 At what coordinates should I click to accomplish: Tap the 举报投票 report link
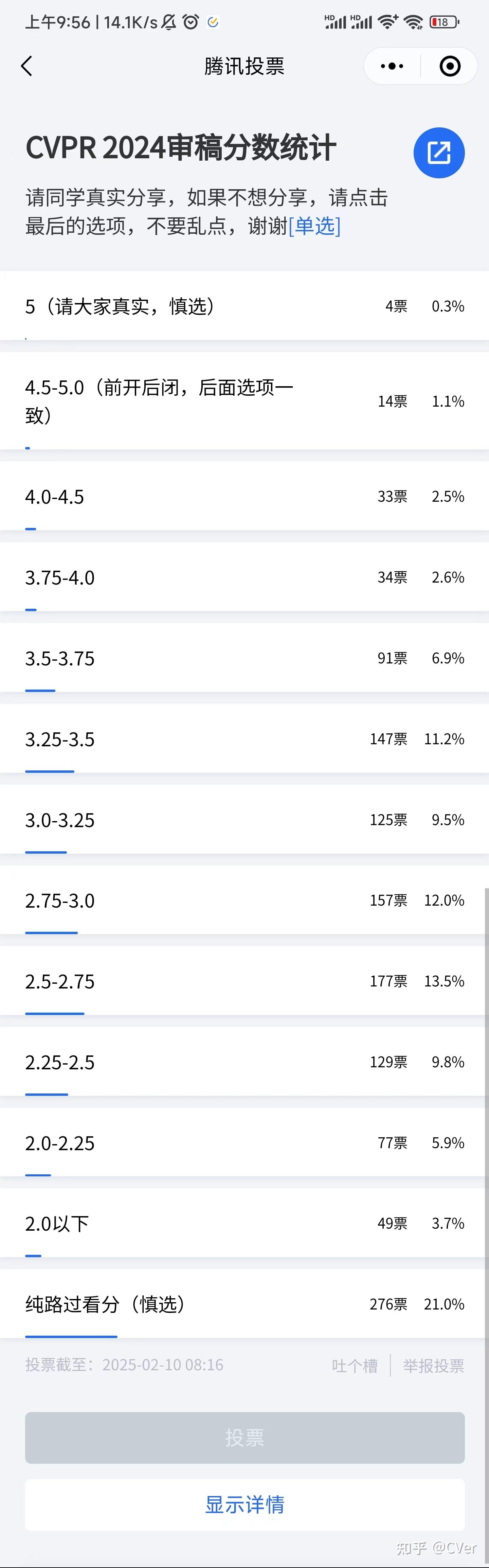tap(433, 1366)
